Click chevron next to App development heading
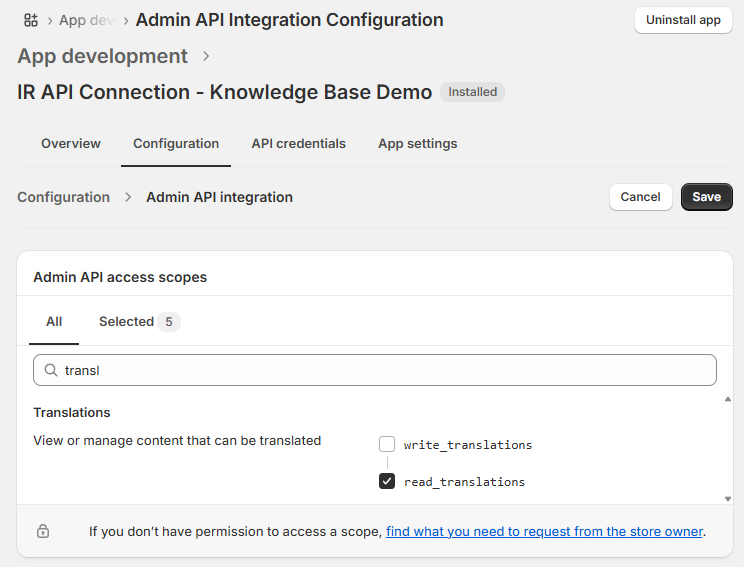This screenshot has height=567, width=744. pos(207,57)
